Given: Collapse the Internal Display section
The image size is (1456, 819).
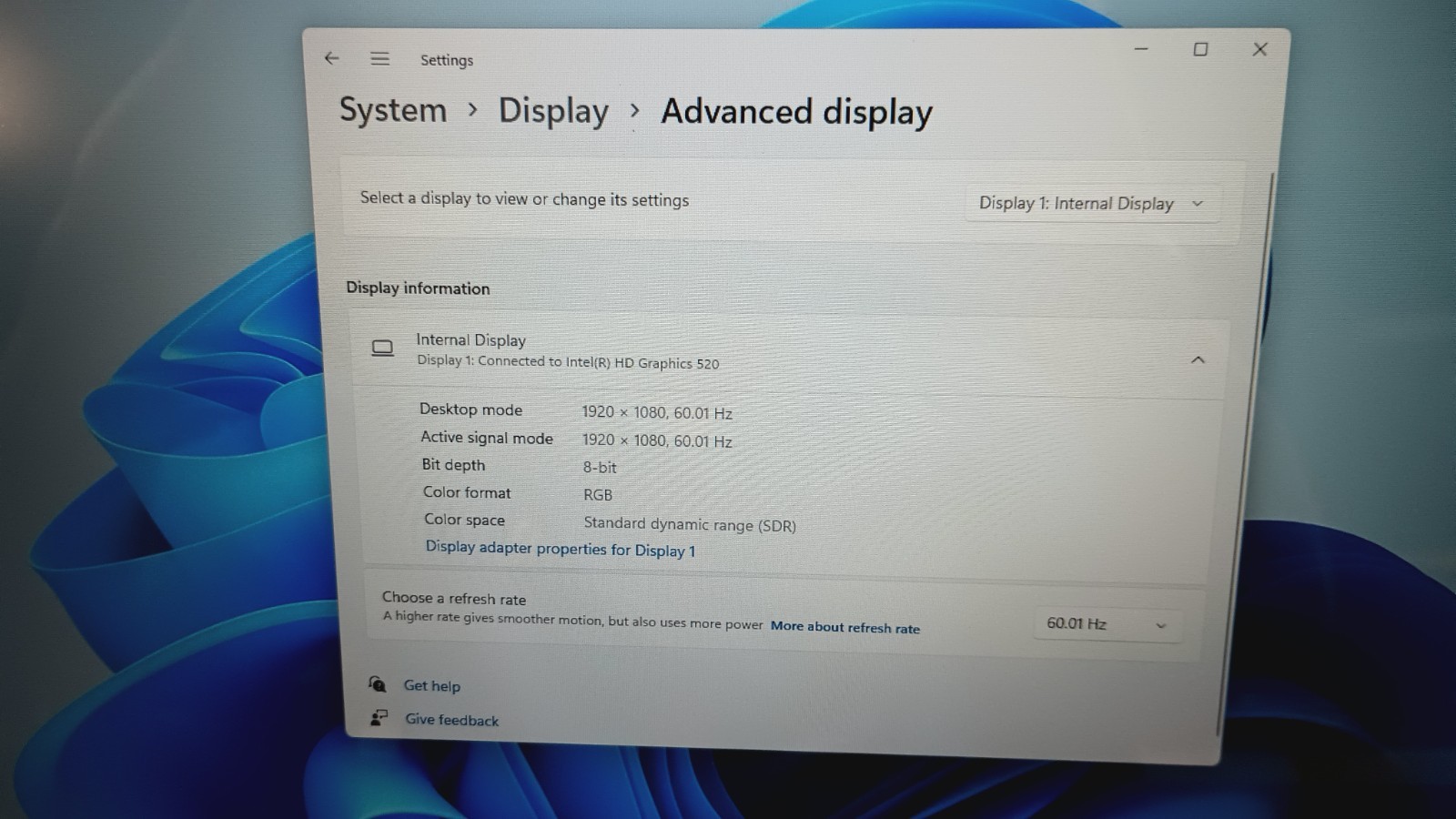Looking at the screenshot, I should [1198, 360].
